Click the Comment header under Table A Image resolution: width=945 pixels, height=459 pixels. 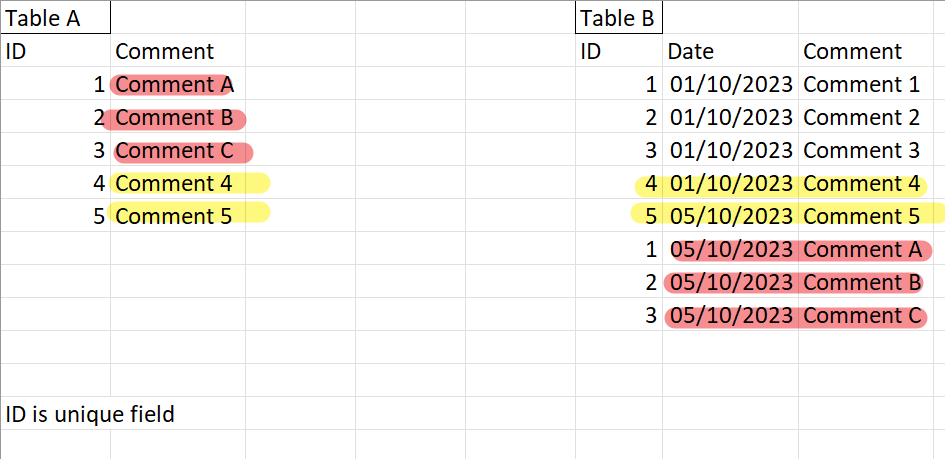coord(178,51)
